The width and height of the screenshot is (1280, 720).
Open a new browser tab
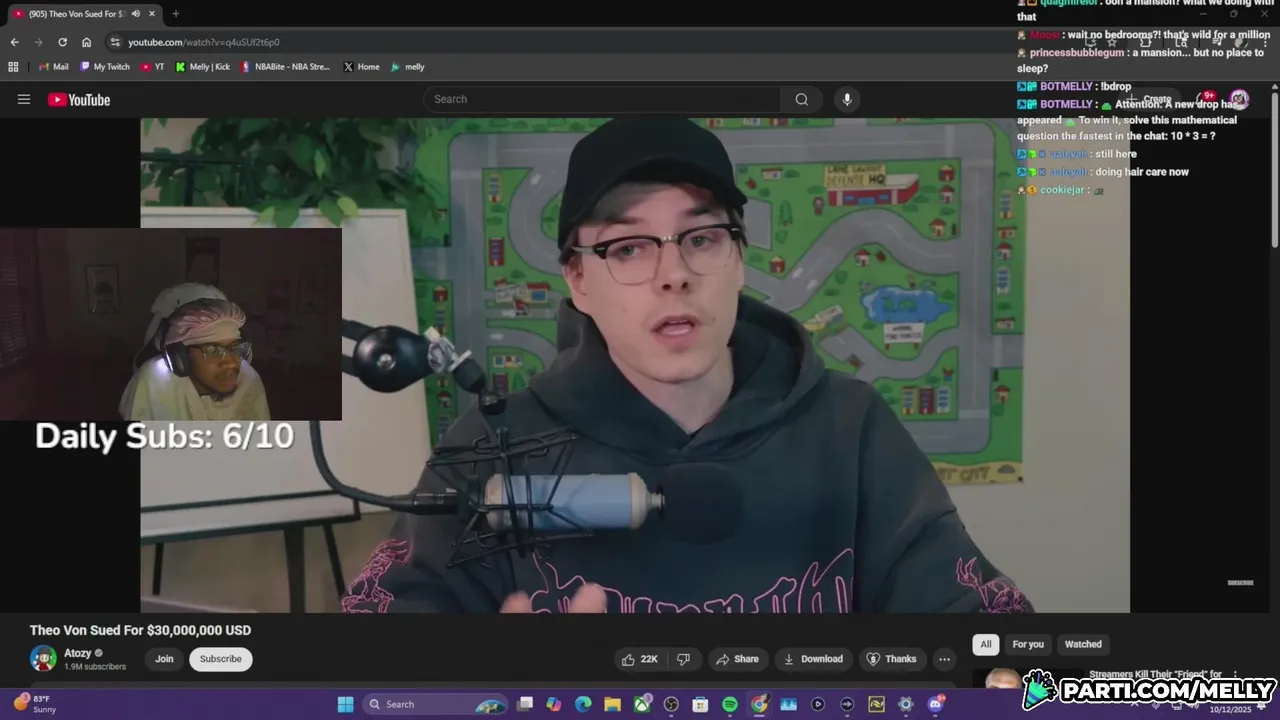175,14
